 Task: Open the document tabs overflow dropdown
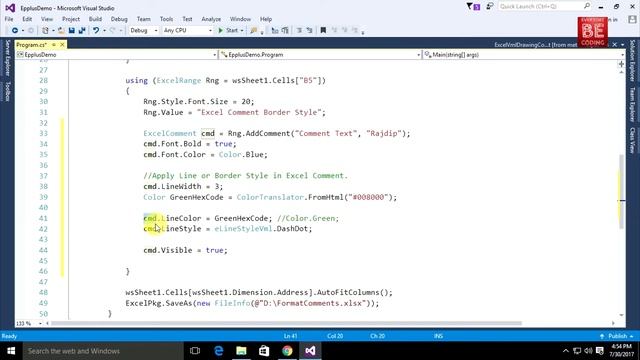[x=622, y=44]
